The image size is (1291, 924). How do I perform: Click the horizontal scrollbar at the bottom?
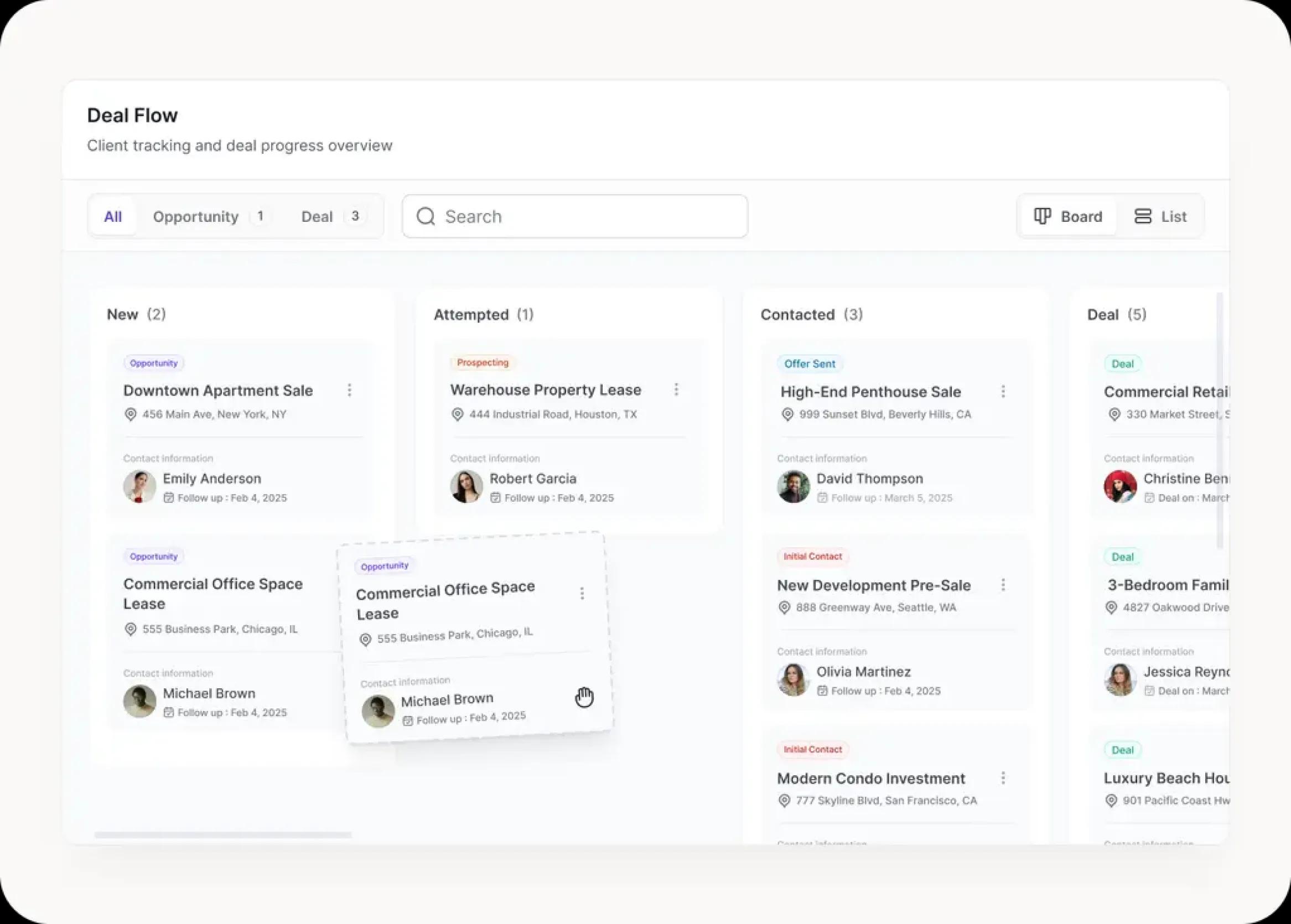(x=222, y=835)
